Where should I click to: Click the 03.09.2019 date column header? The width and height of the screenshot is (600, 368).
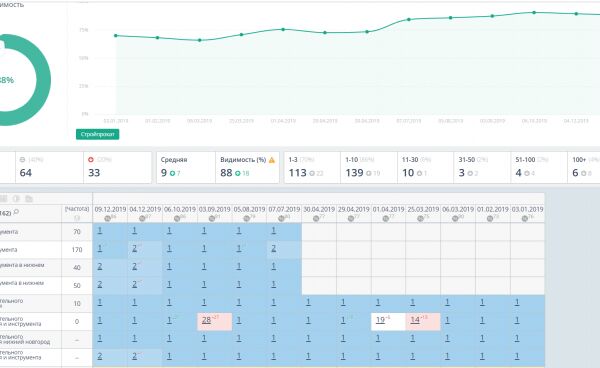(x=215, y=210)
